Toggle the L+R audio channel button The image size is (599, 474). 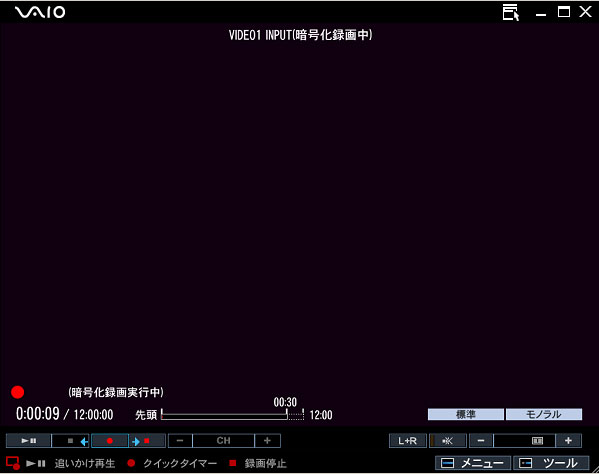pos(408,441)
